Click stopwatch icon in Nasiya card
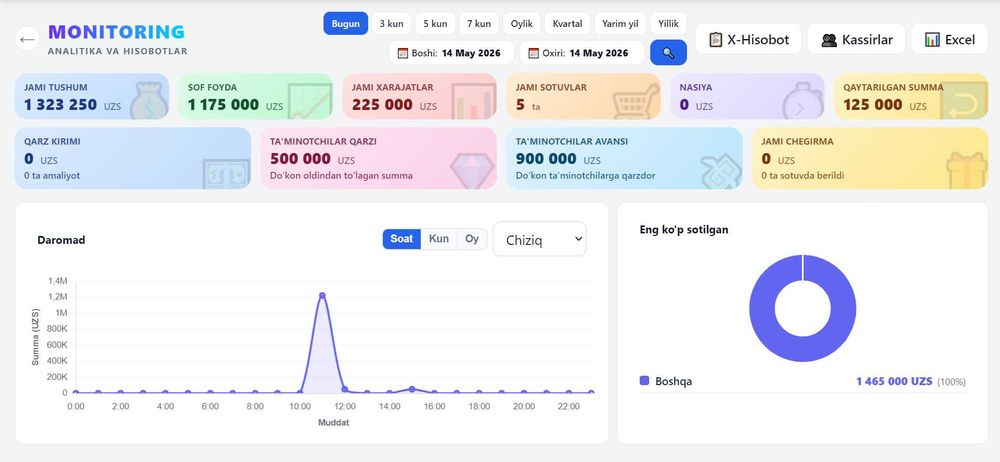The height and width of the screenshot is (462, 1000). 802,101
